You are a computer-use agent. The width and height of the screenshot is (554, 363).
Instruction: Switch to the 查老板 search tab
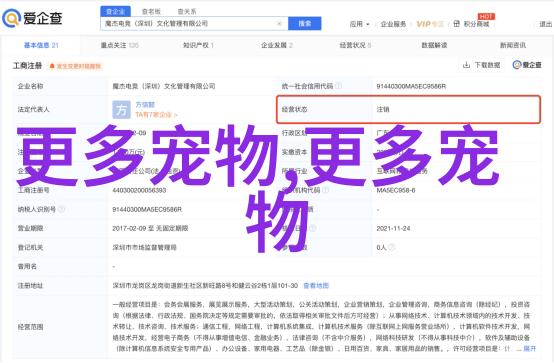151,12
